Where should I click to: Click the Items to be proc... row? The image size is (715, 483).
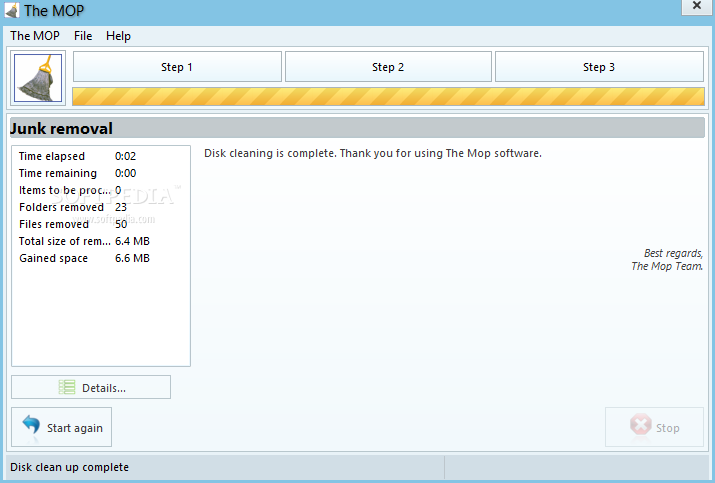pyautogui.click(x=101, y=190)
